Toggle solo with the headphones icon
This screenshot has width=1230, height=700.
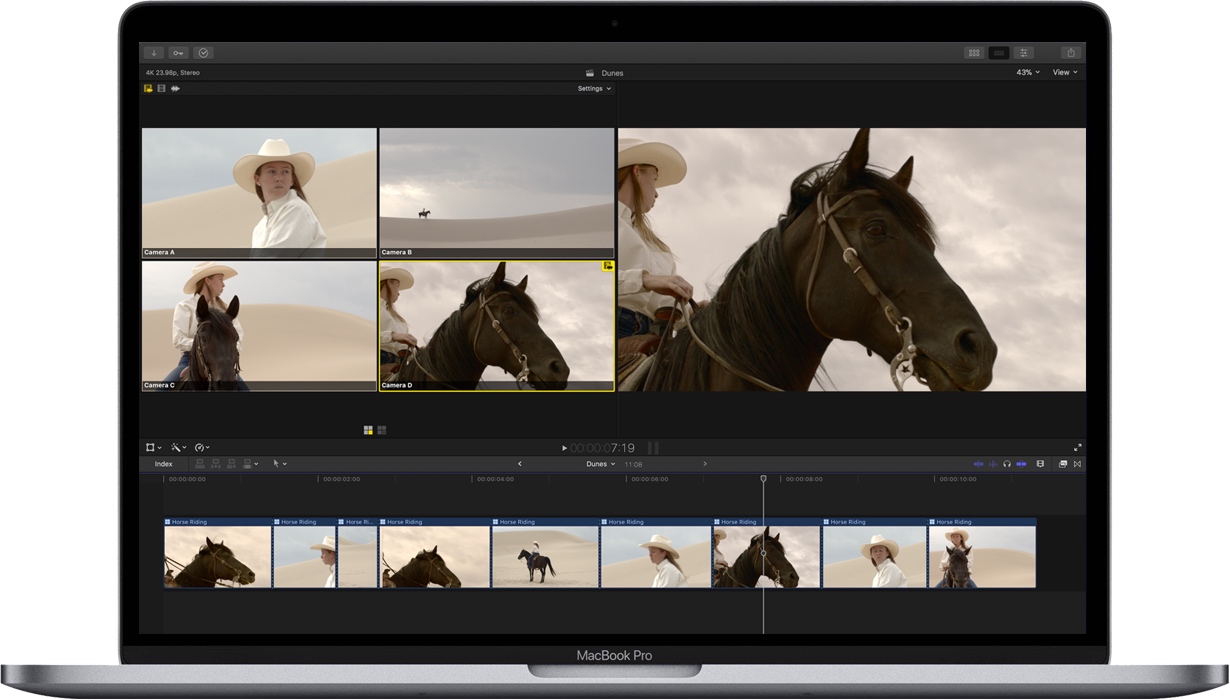tap(1007, 463)
